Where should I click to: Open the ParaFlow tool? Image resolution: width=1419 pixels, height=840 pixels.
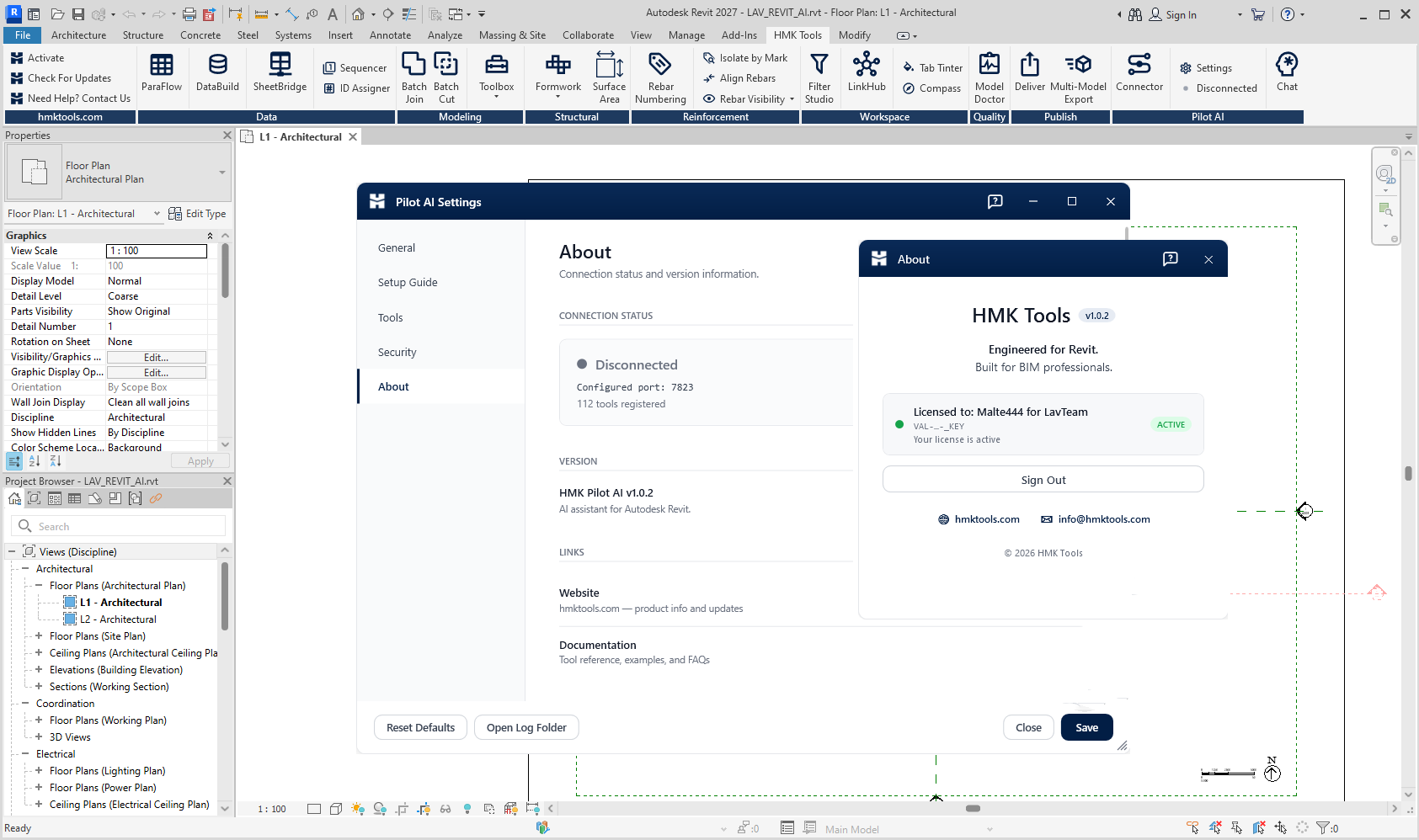click(162, 72)
